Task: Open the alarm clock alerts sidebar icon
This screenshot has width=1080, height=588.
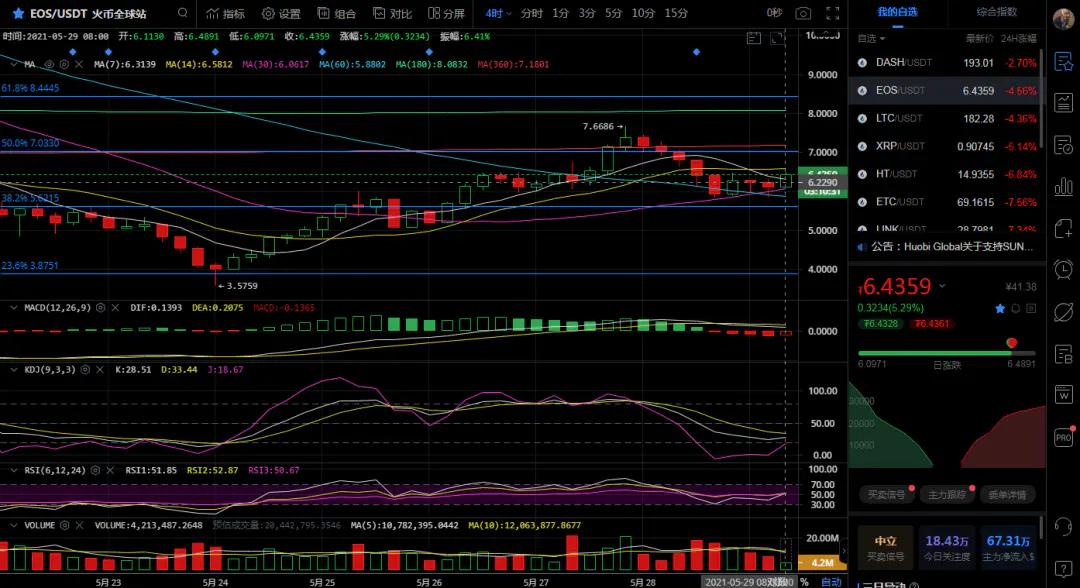Action: pos(1063,269)
